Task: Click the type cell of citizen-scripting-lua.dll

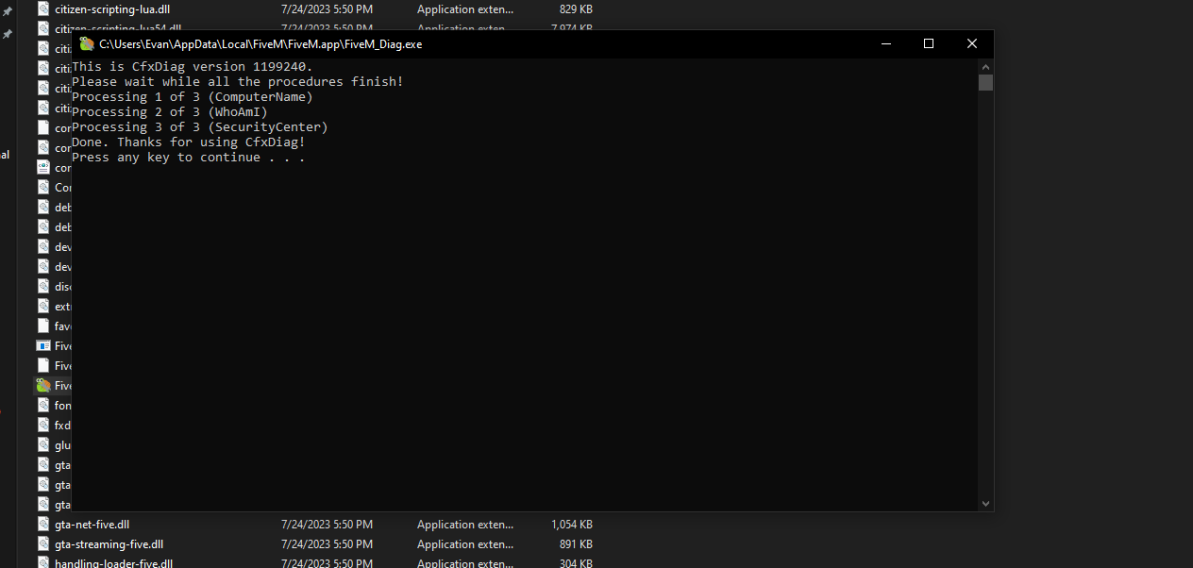Action: click(x=465, y=9)
